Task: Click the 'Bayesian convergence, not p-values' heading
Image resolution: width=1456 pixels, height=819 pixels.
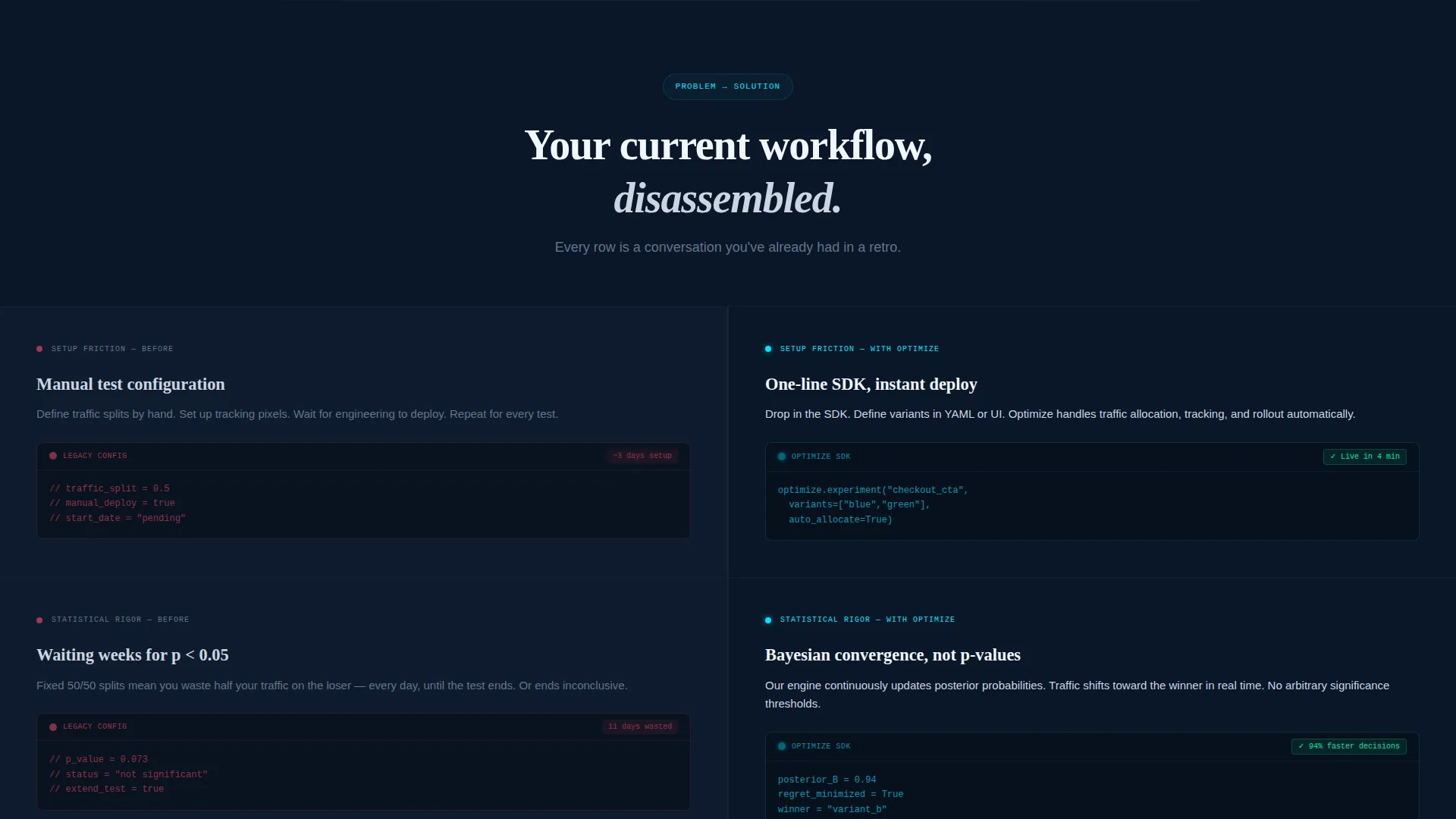Action: (x=893, y=655)
